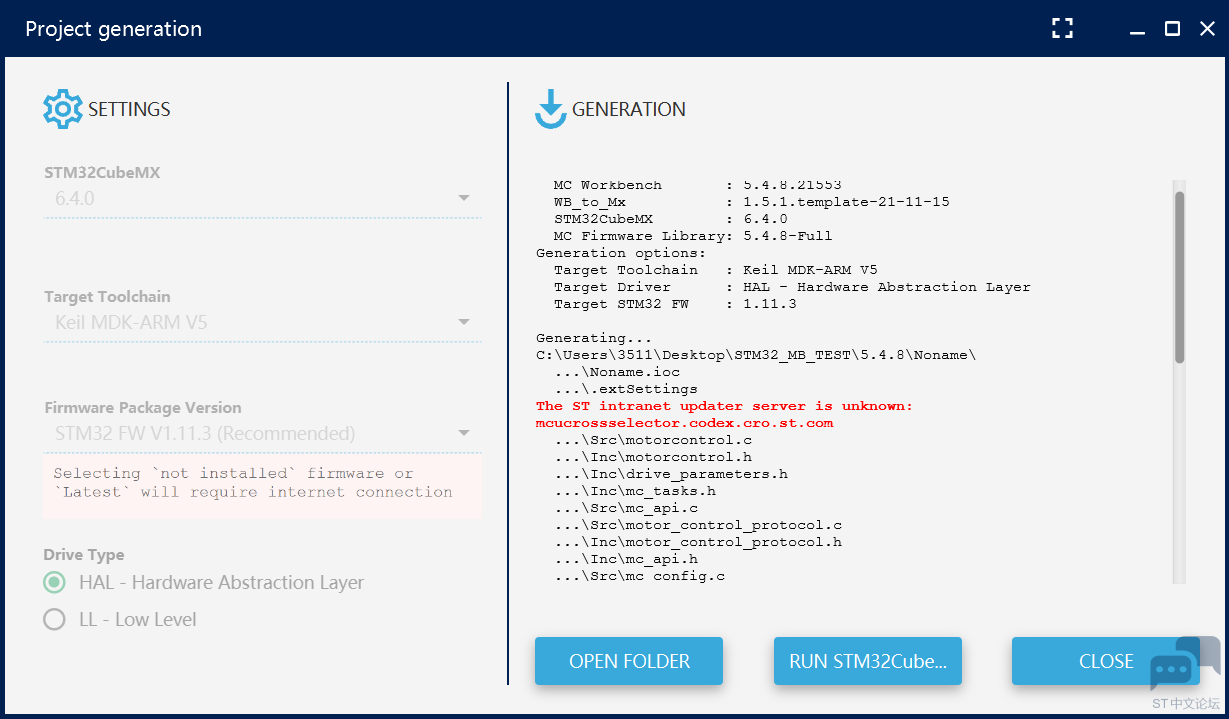Click the ...\Inc\motor_control_protocol.h log line
This screenshot has width=1229, height=719.
698,542
